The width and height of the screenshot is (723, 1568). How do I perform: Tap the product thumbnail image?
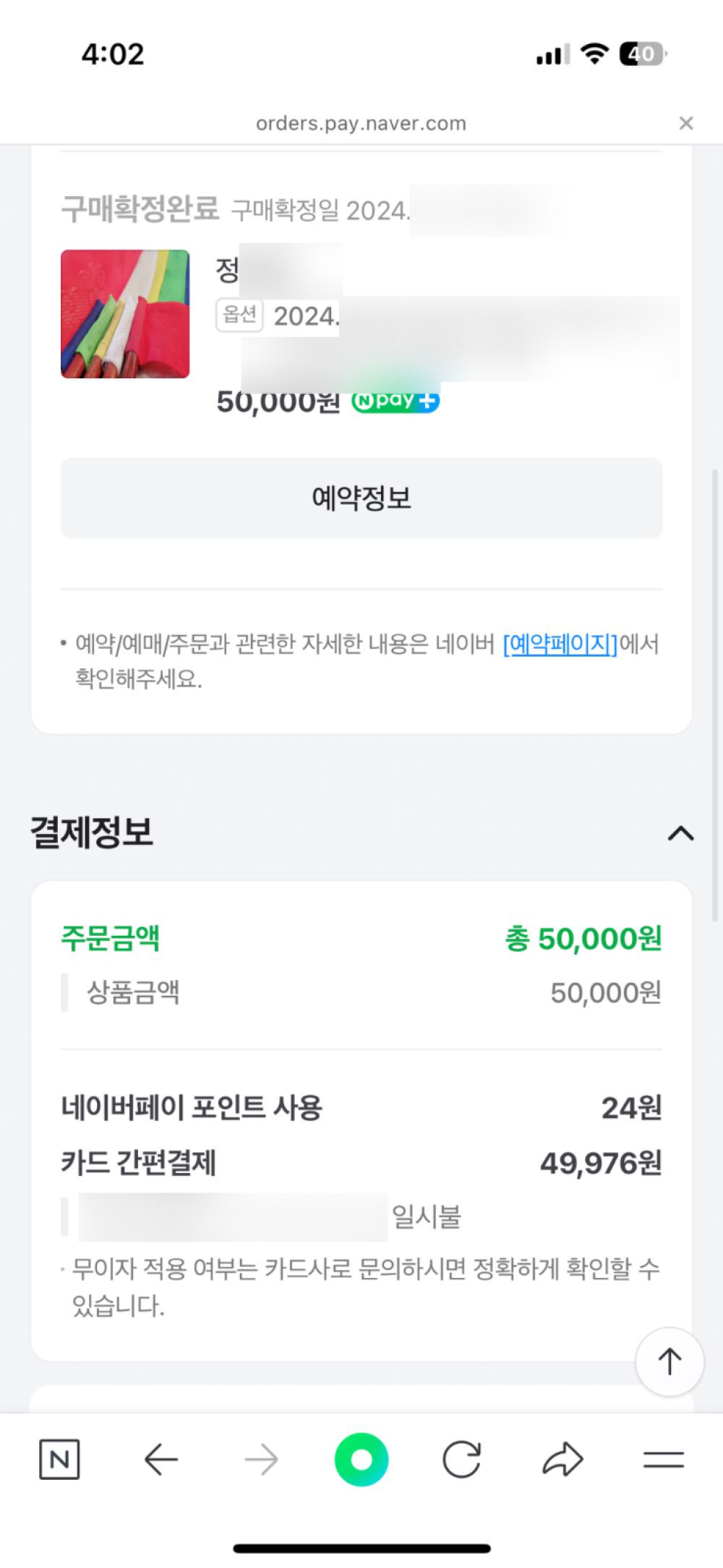(125, 314)
